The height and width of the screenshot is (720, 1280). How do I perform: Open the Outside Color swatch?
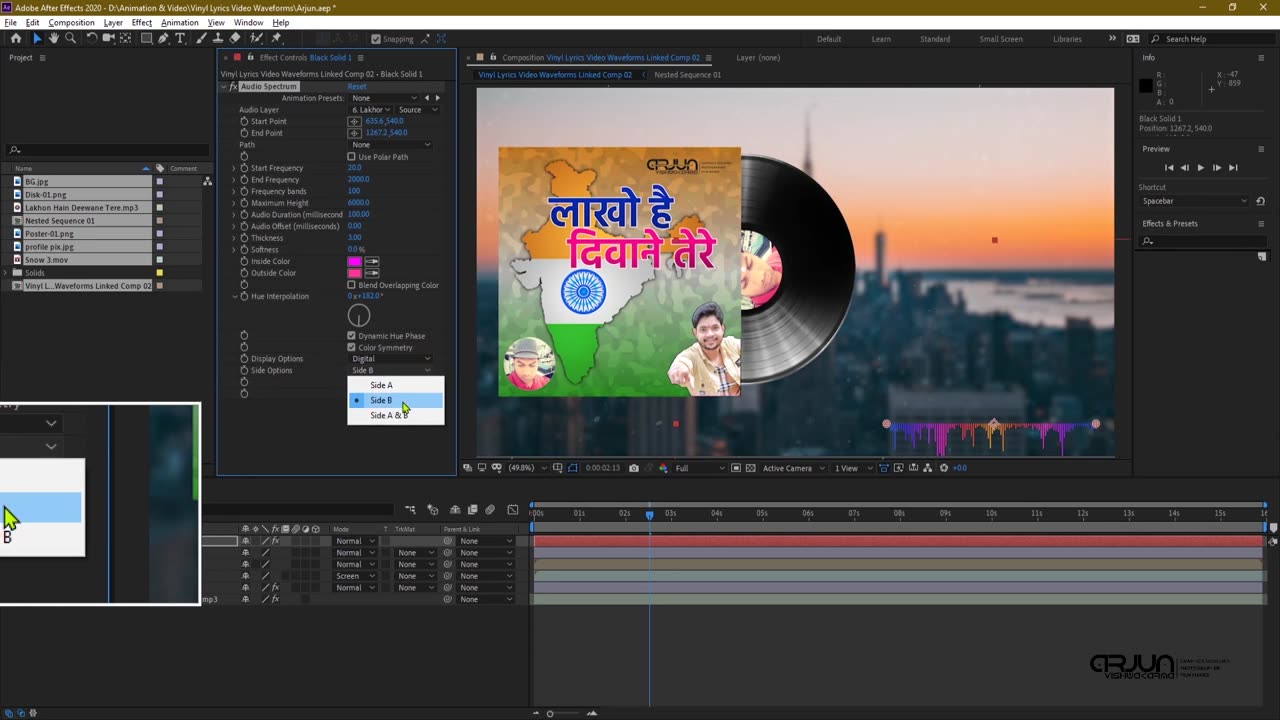354,273
